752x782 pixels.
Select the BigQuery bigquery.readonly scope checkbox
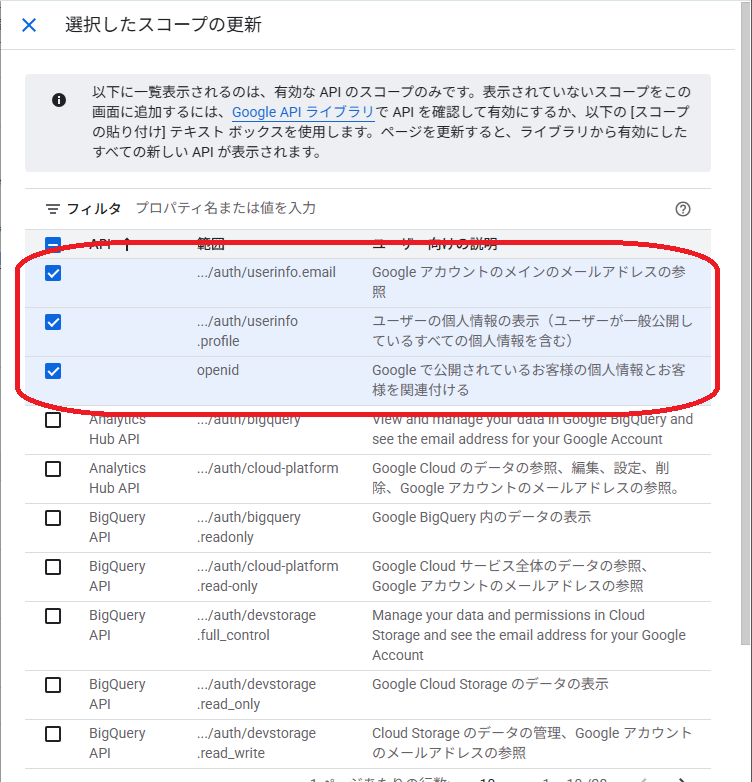coord(53,518)
